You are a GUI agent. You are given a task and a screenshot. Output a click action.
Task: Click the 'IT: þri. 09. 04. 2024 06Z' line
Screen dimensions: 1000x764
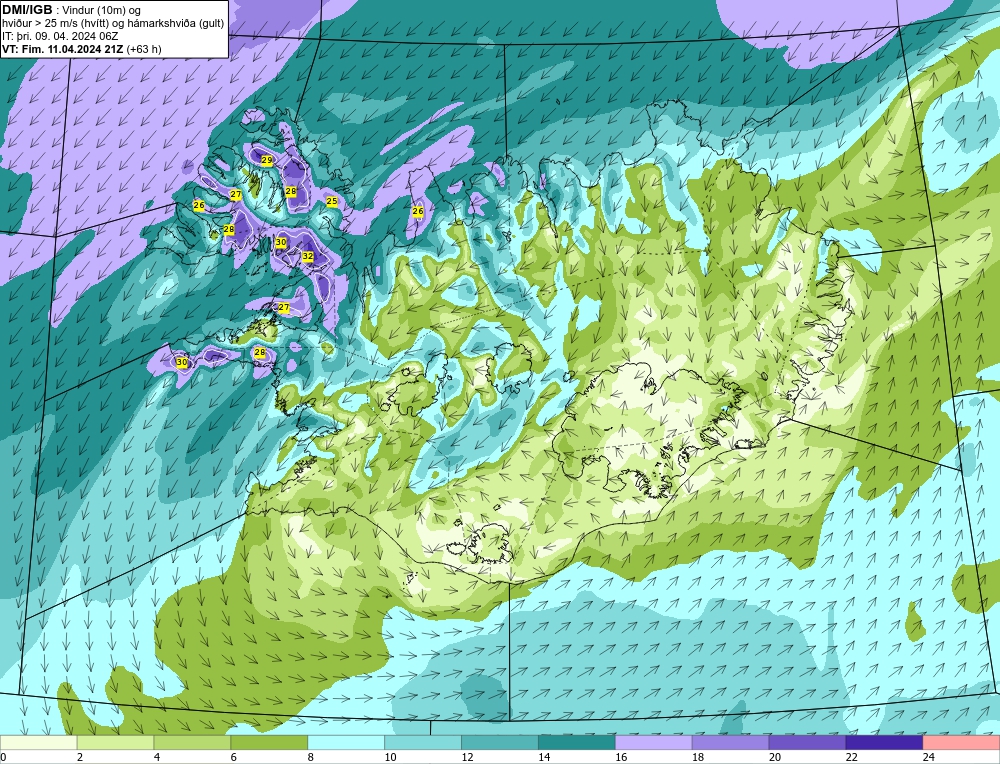click(60, 36)
